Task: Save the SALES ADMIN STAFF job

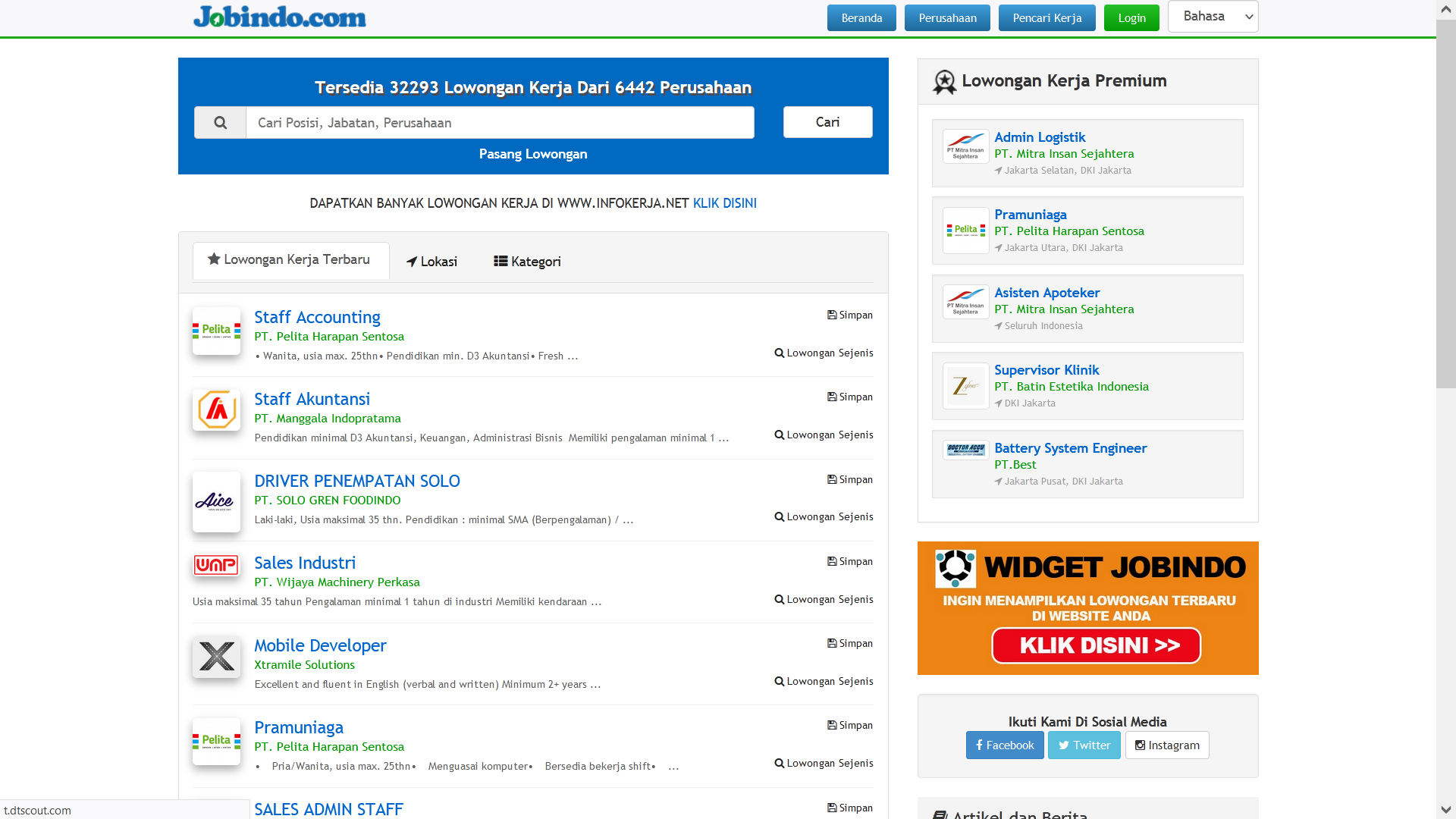Action: click(850, 808)
